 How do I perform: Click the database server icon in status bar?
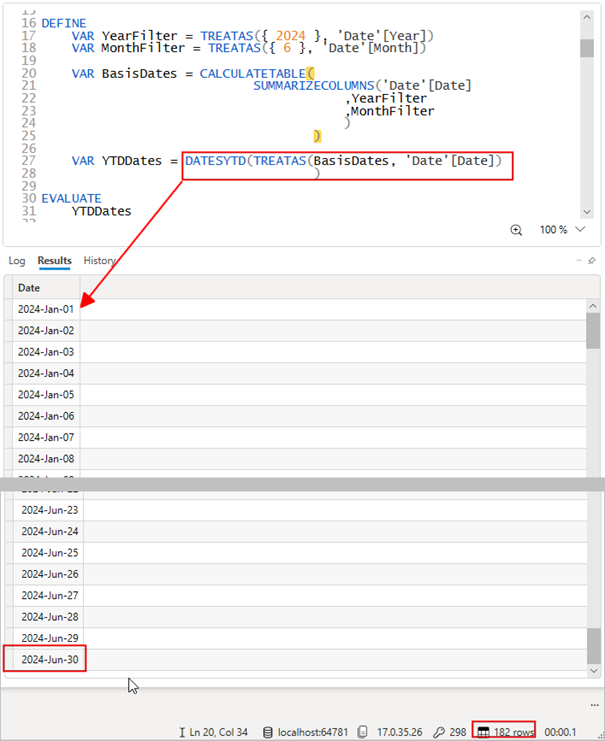click(268, 732)
